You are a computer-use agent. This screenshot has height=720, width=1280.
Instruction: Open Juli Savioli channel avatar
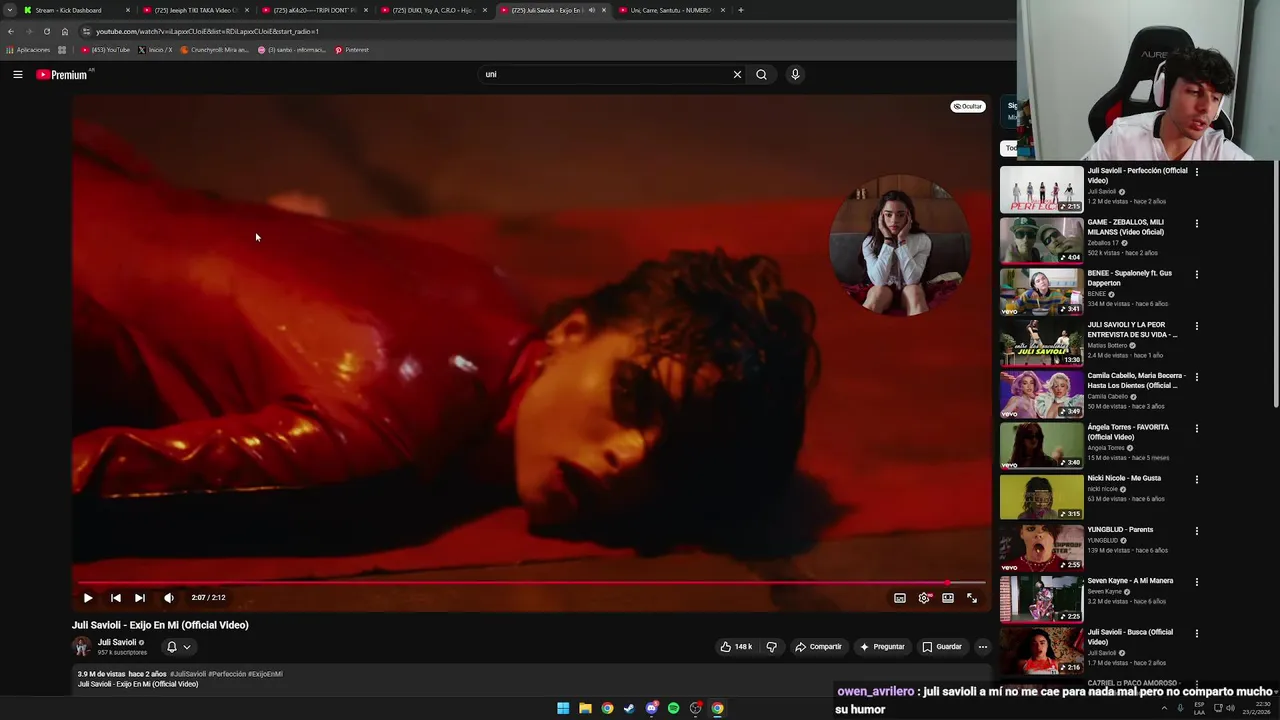click(x=82, y=647)
